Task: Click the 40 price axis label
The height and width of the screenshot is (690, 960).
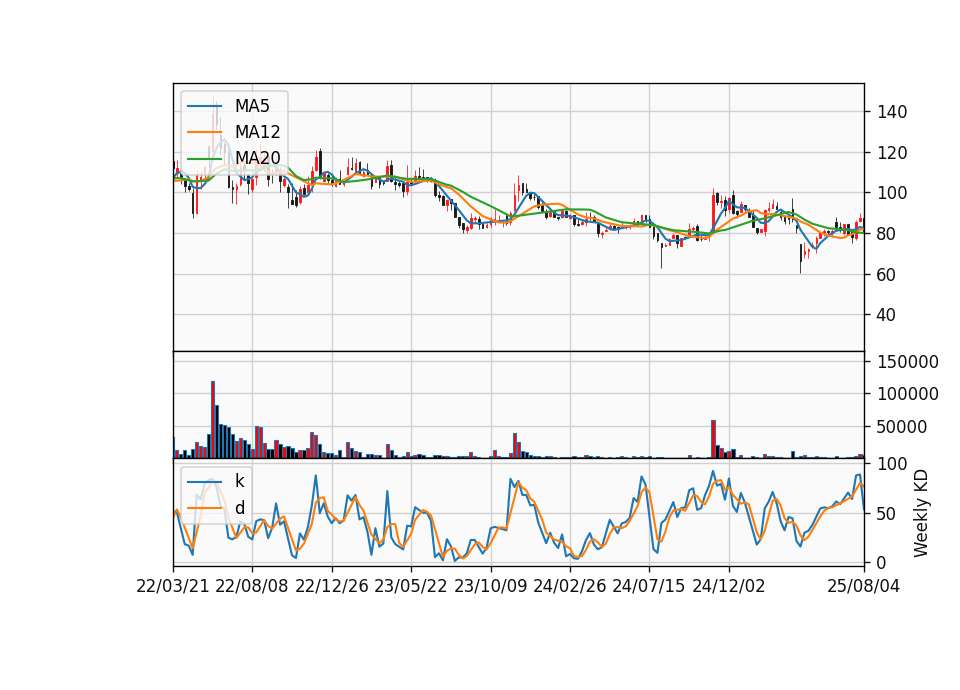Action: click(x=887, y=315)
